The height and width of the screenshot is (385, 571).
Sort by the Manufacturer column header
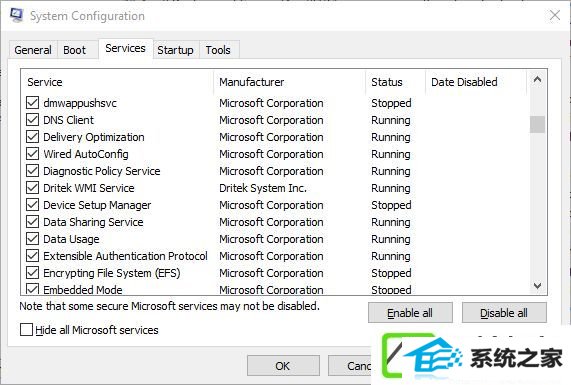pyautogui.click(x=290, y=82)
